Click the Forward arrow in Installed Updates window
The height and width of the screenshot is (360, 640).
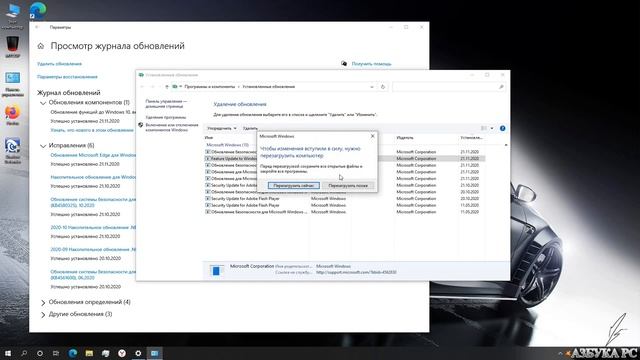152,87
